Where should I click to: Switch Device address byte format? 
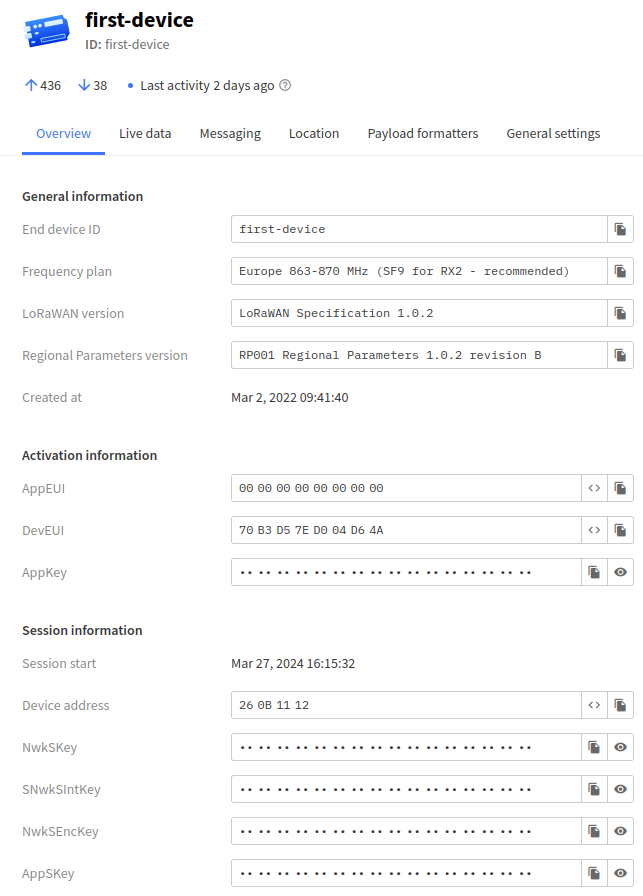coord(594,706)
